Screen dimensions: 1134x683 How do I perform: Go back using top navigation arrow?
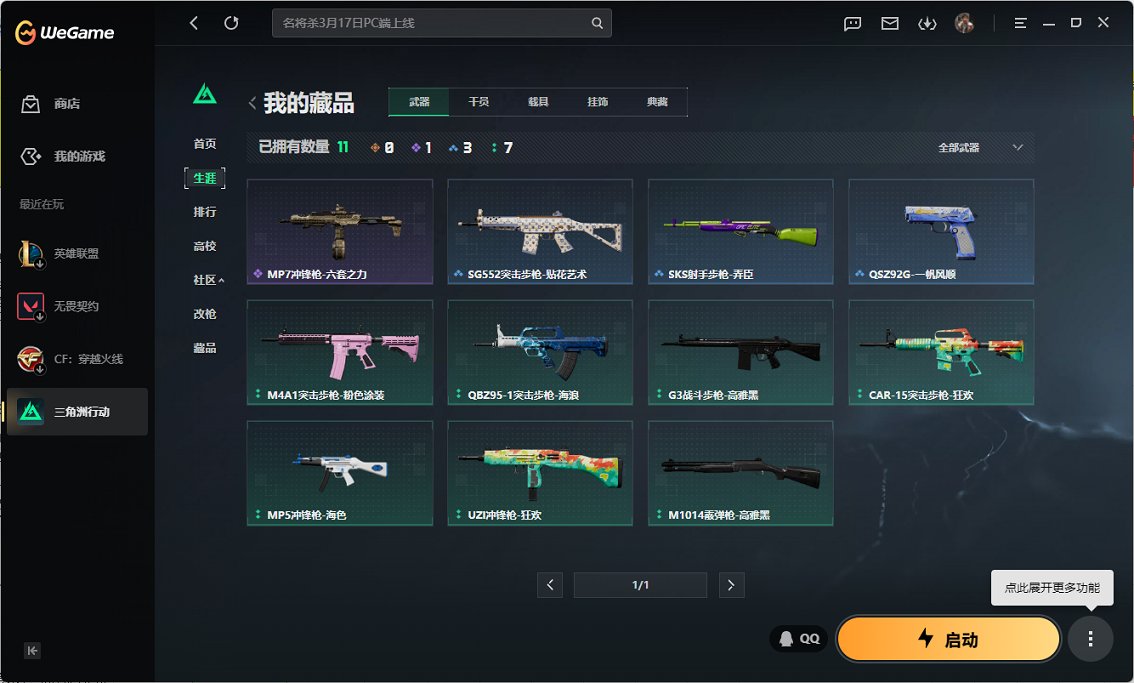(194, 23)
